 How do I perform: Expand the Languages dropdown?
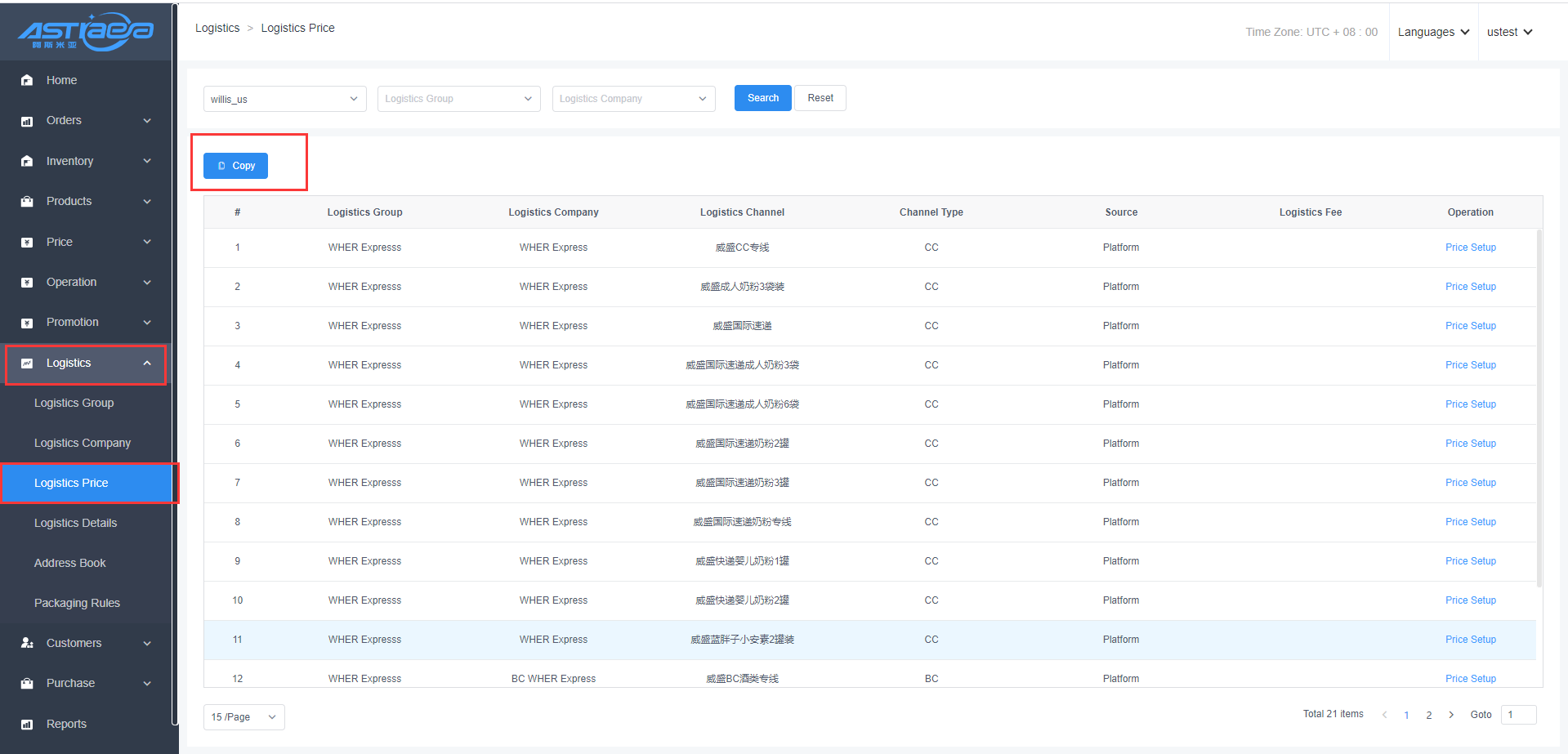click(x=1433, y=32)
